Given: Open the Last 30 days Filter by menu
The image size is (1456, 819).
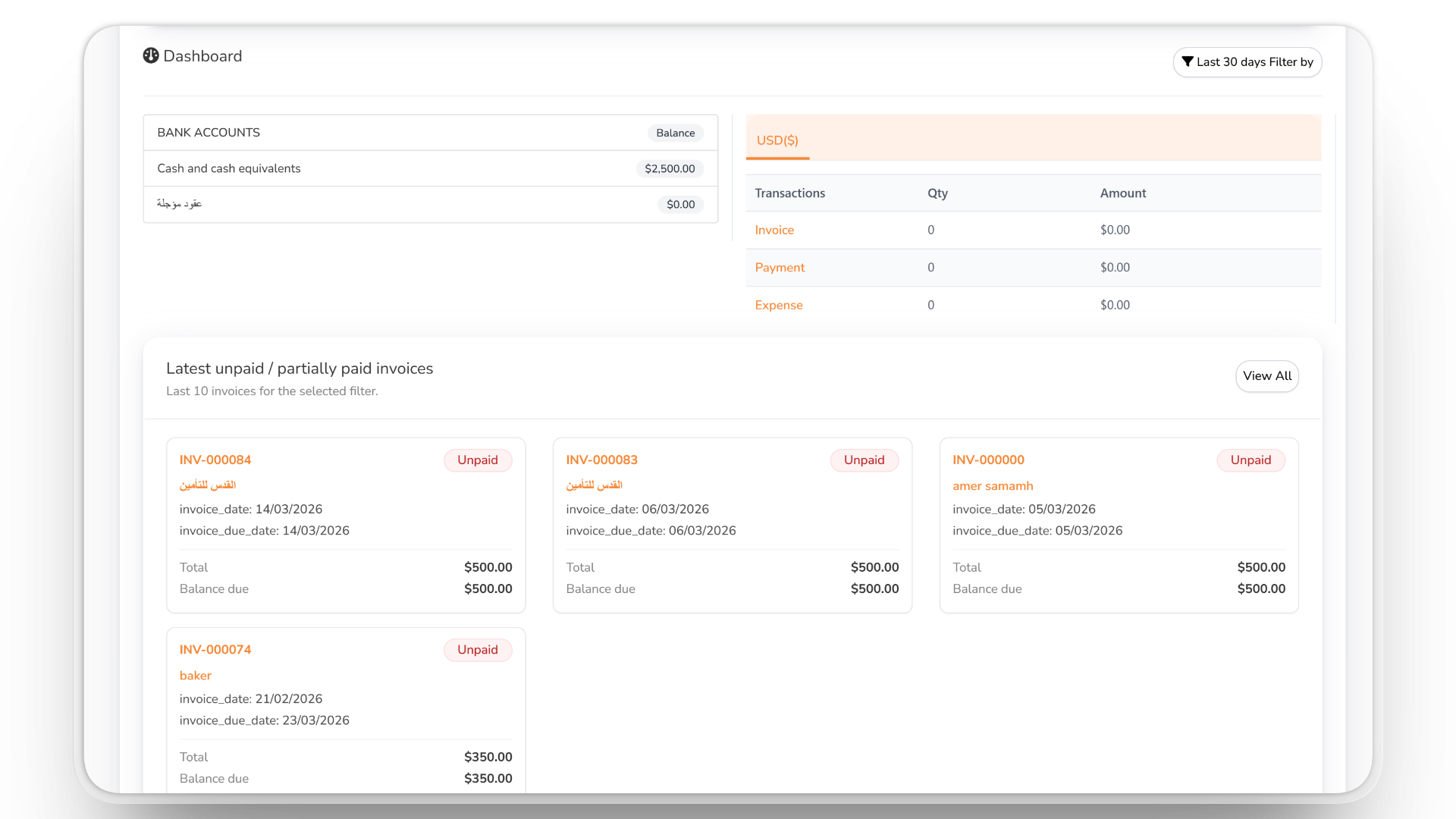Looking at the screenshot, I should point(1247,62).
